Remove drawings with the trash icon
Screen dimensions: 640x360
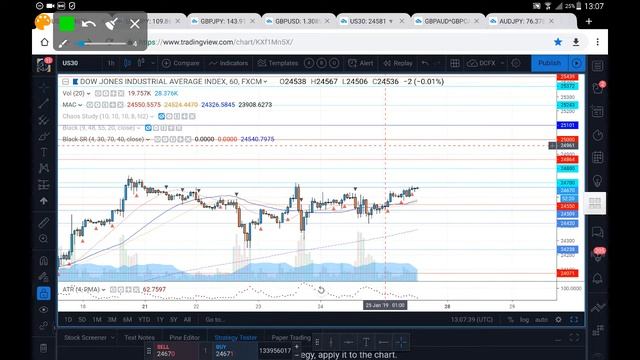pos(43,348)
